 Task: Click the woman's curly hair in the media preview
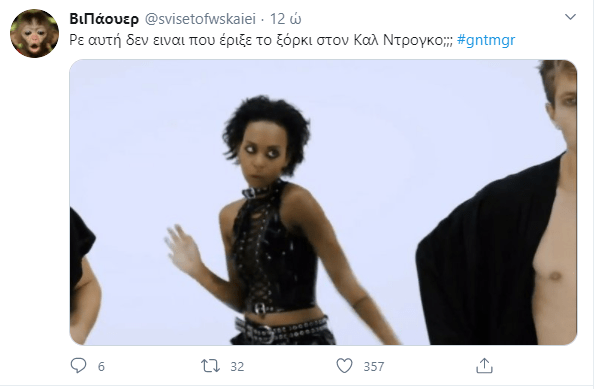tap(268, 125)
